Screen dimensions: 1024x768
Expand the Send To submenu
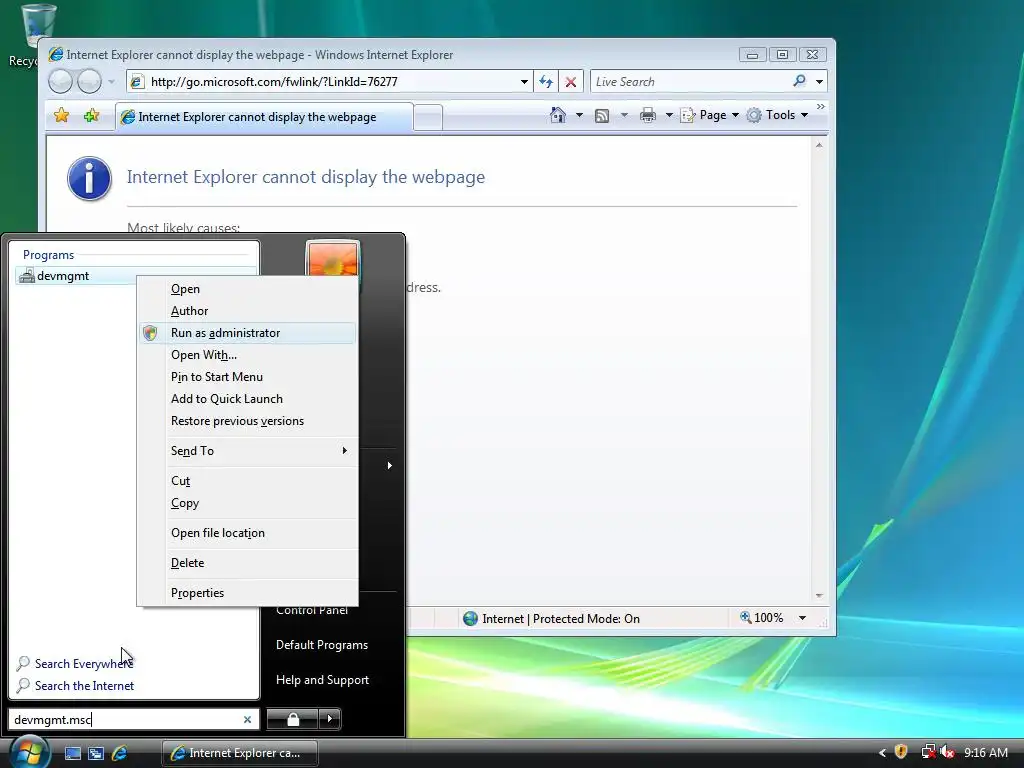248,451
